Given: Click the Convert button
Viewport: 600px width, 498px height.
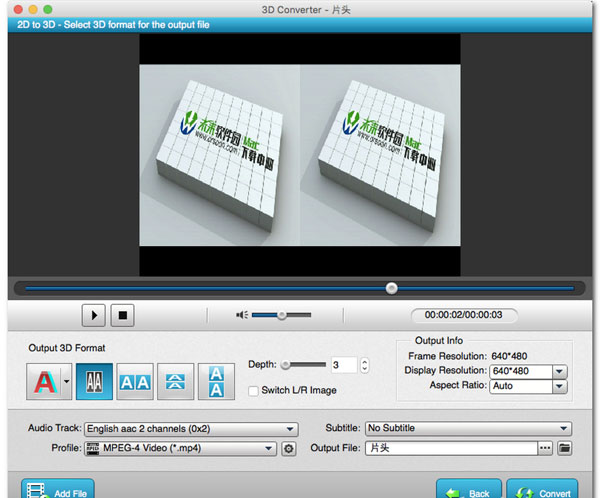Looking at the screenshot, I should [x=542, y=489].
